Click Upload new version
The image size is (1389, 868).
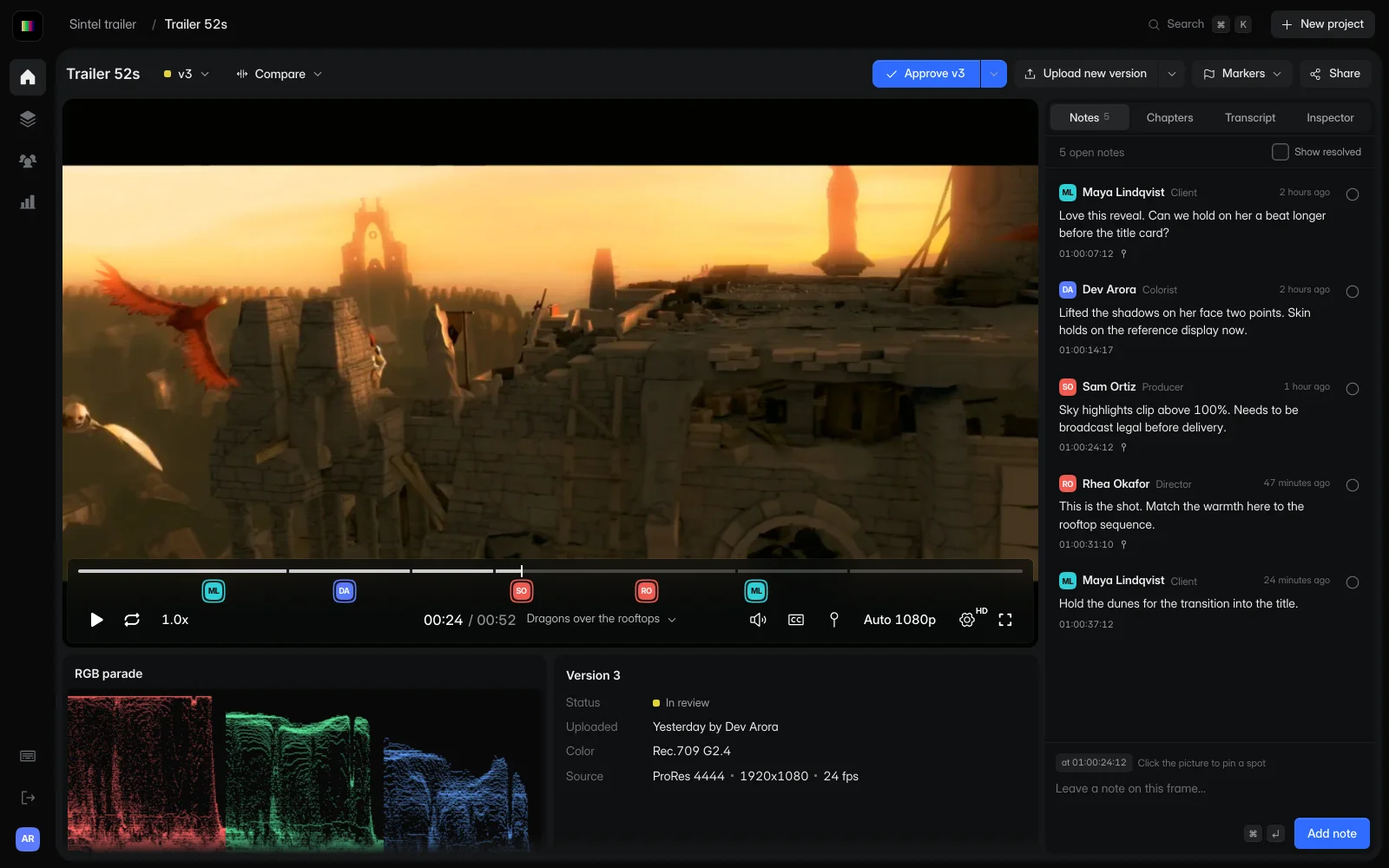[1086, 74]
